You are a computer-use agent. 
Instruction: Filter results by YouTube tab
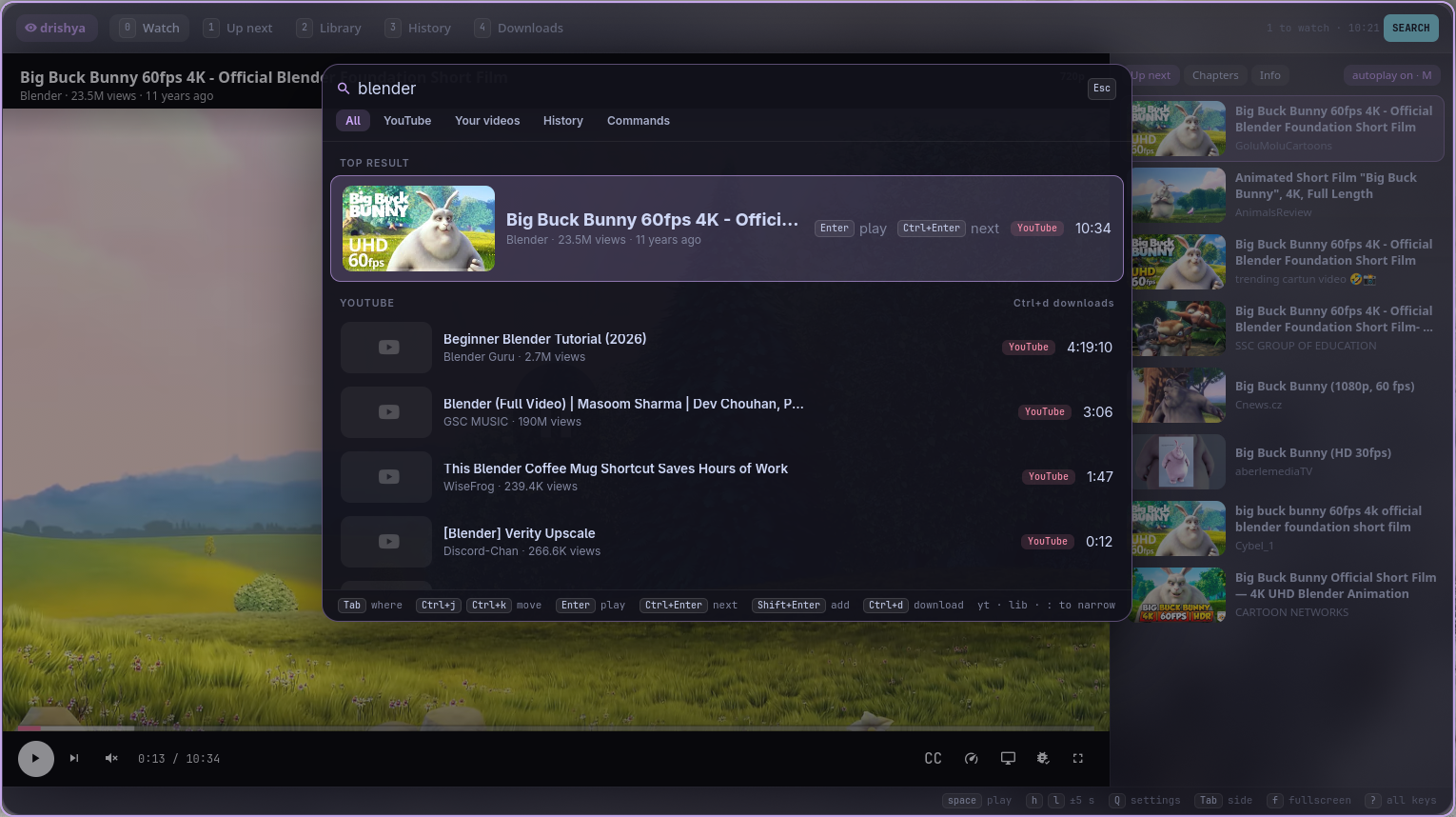407,121
